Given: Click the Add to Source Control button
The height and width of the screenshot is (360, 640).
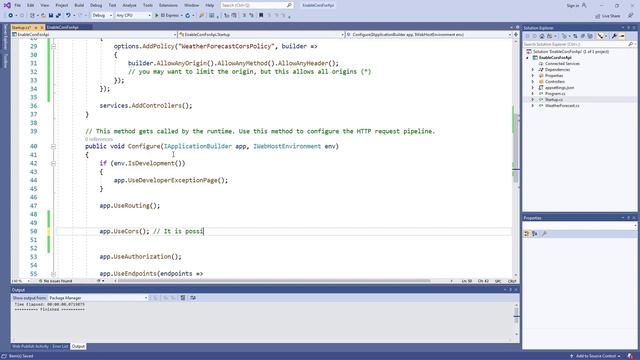Looking at the screenshot, I should tap(596, 356).
